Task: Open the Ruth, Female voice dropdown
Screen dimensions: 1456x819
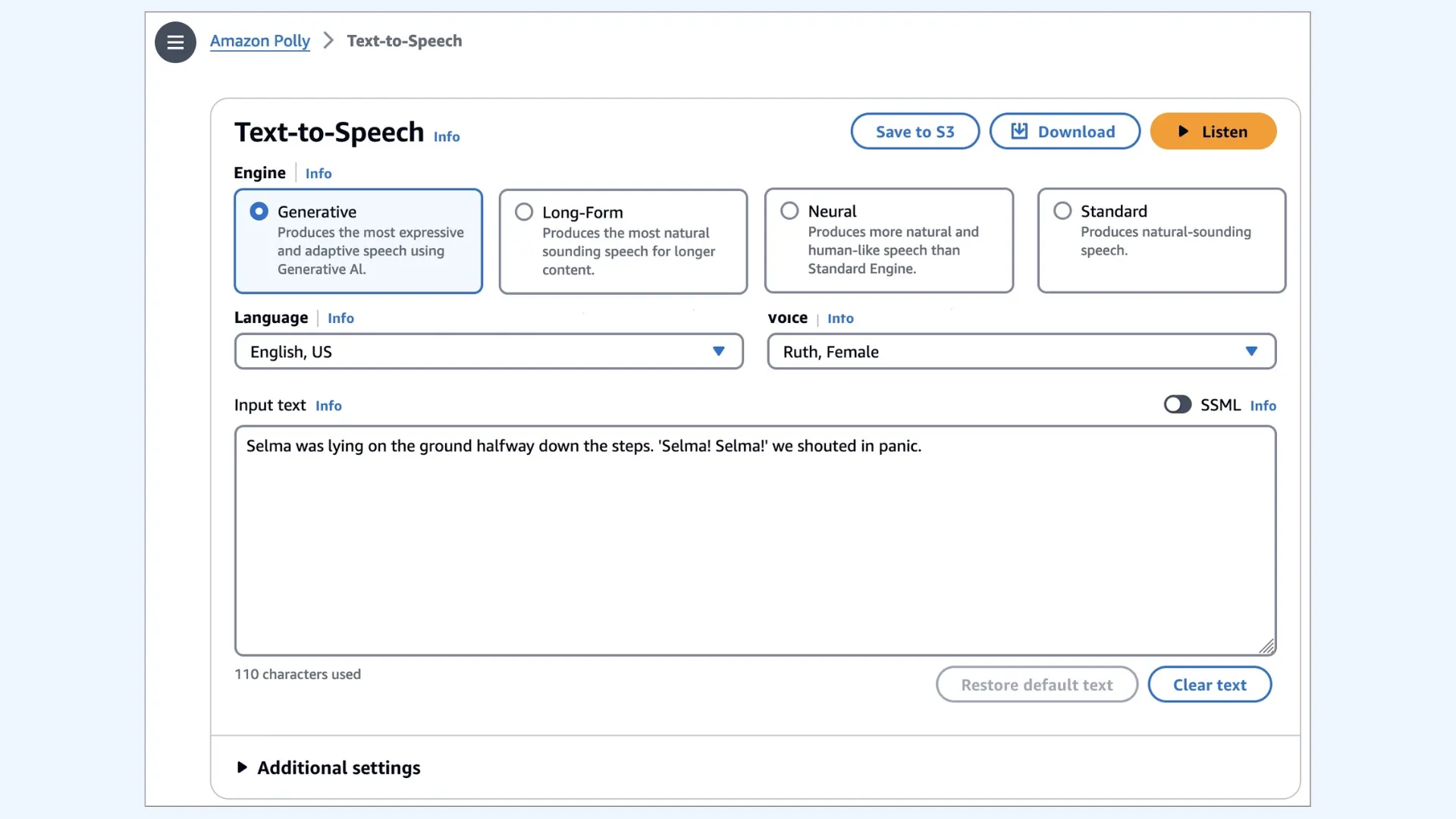Action: point(1021,351)
